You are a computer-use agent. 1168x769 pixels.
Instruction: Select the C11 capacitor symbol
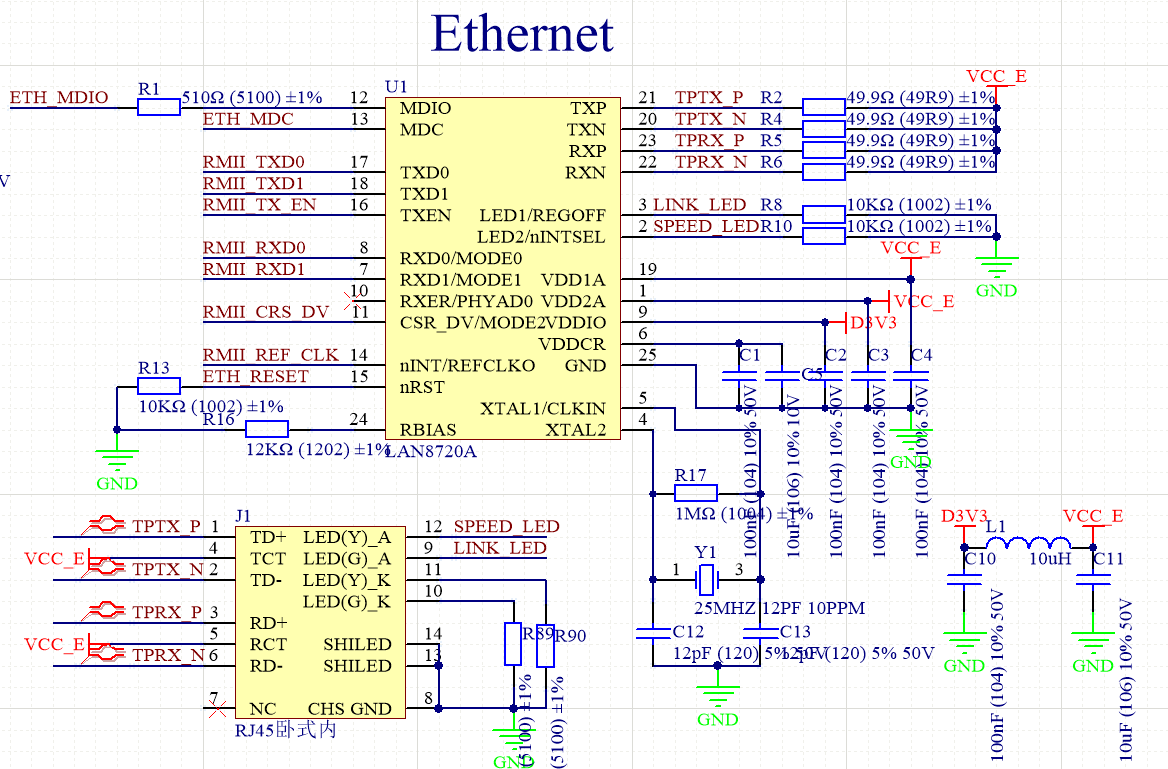[1093, 580]
